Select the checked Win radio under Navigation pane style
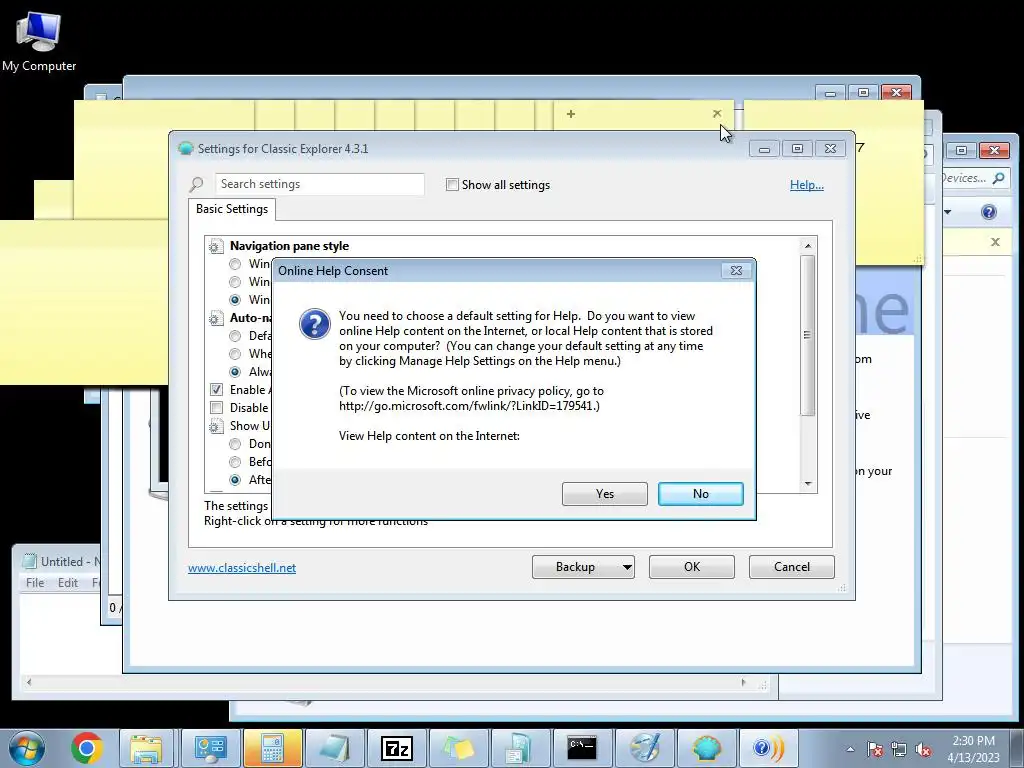The image size is (1024, 768). pyautogui.click(x=235, y=300)
